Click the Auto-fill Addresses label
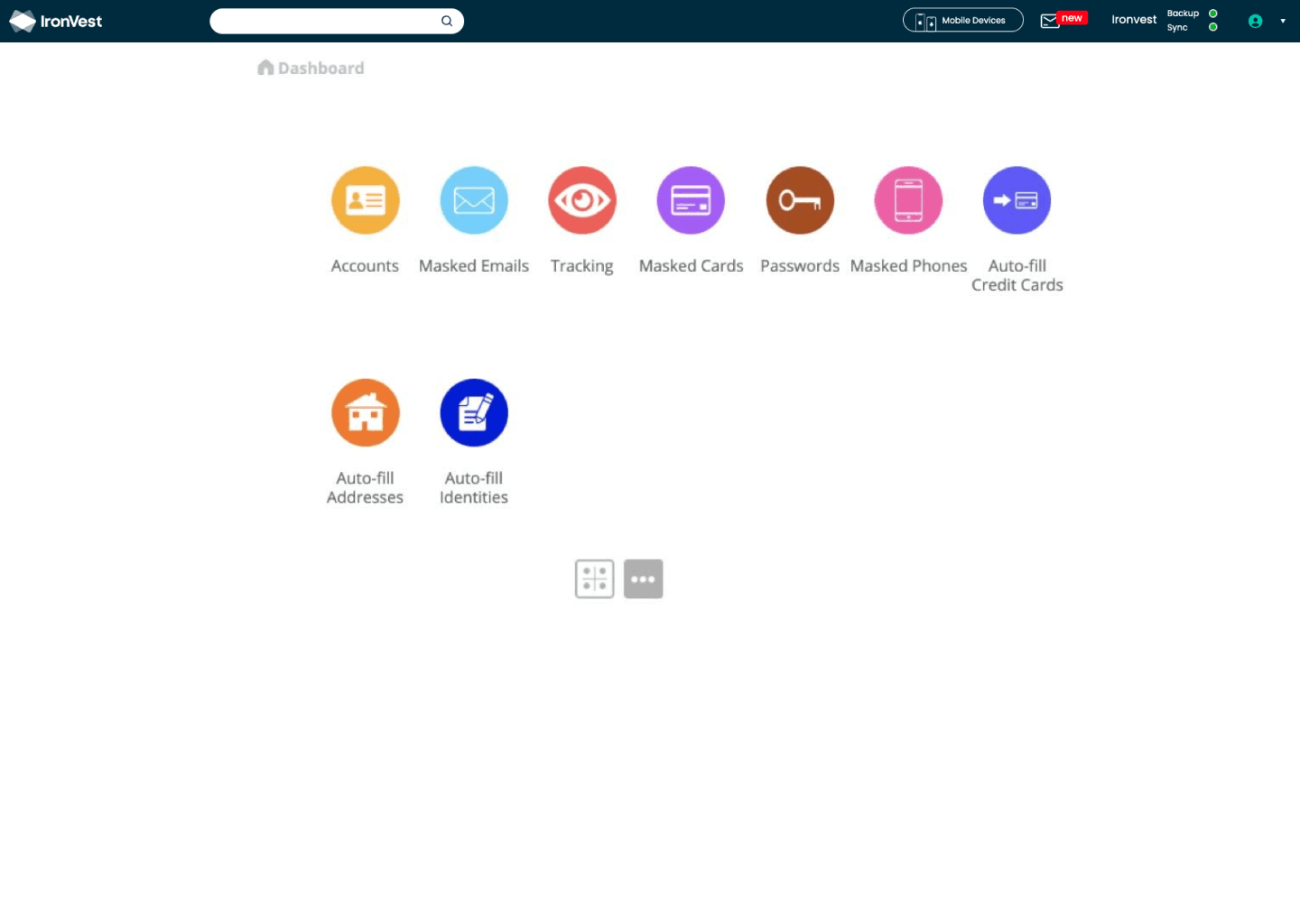The height and width of the screenshot is (924, 1300). tap(365, 487)
